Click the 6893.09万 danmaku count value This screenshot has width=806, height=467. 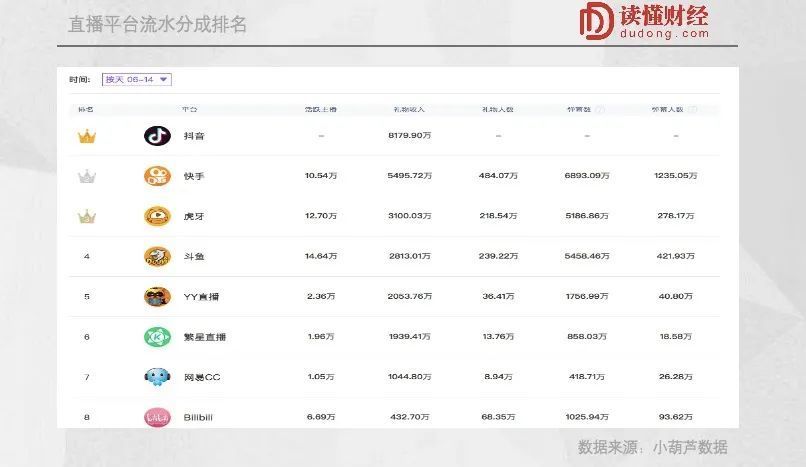(x=587, y=176)
